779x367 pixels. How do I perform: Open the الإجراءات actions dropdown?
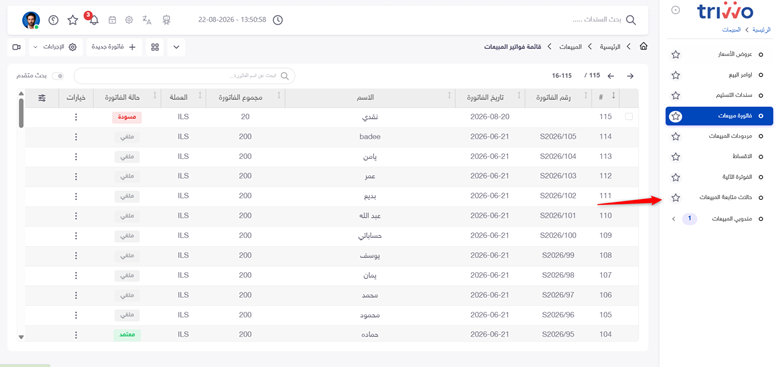(x=56, y=47)
